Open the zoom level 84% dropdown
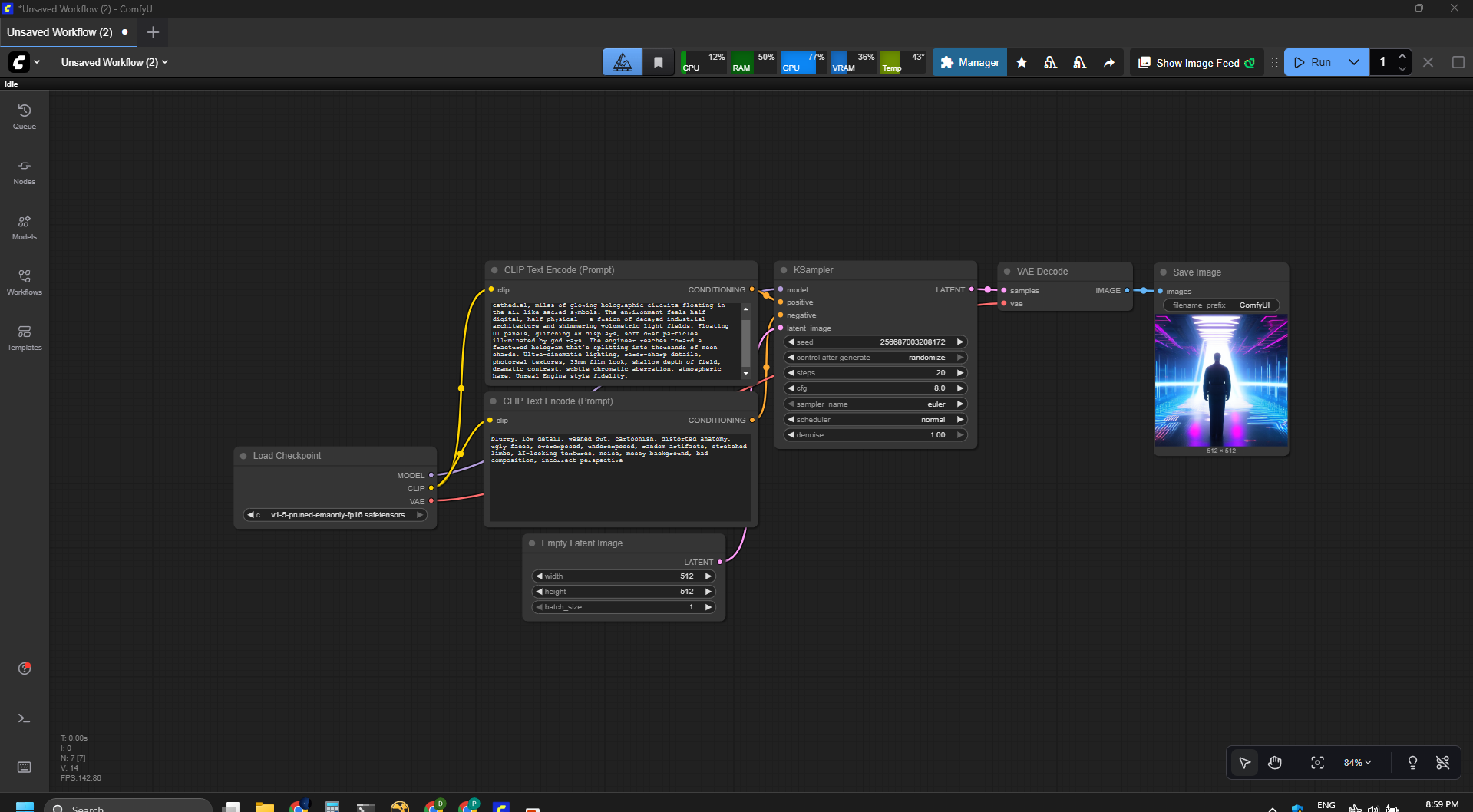 pos(1357,762)
